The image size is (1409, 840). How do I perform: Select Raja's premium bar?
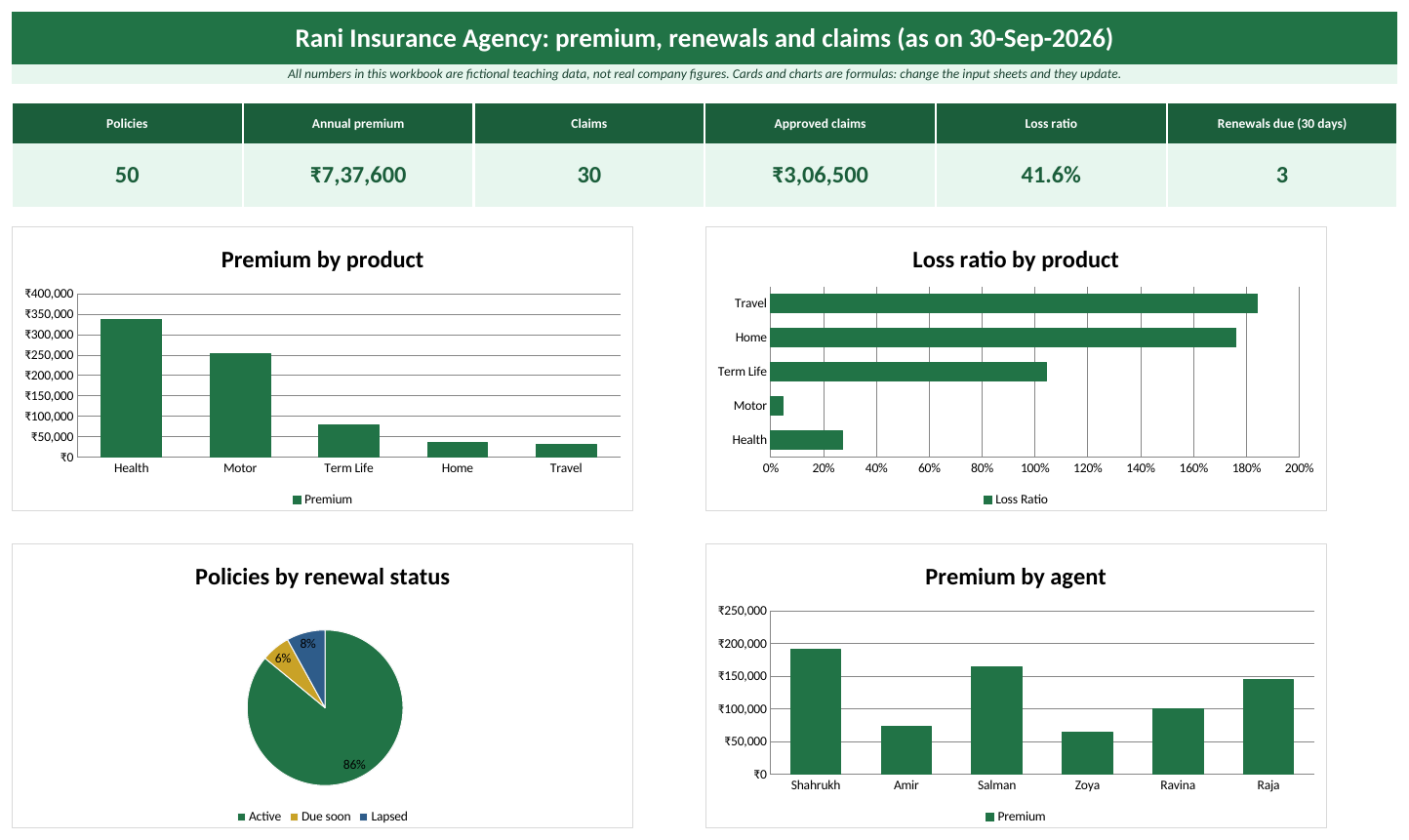[x=1268, y=727]
